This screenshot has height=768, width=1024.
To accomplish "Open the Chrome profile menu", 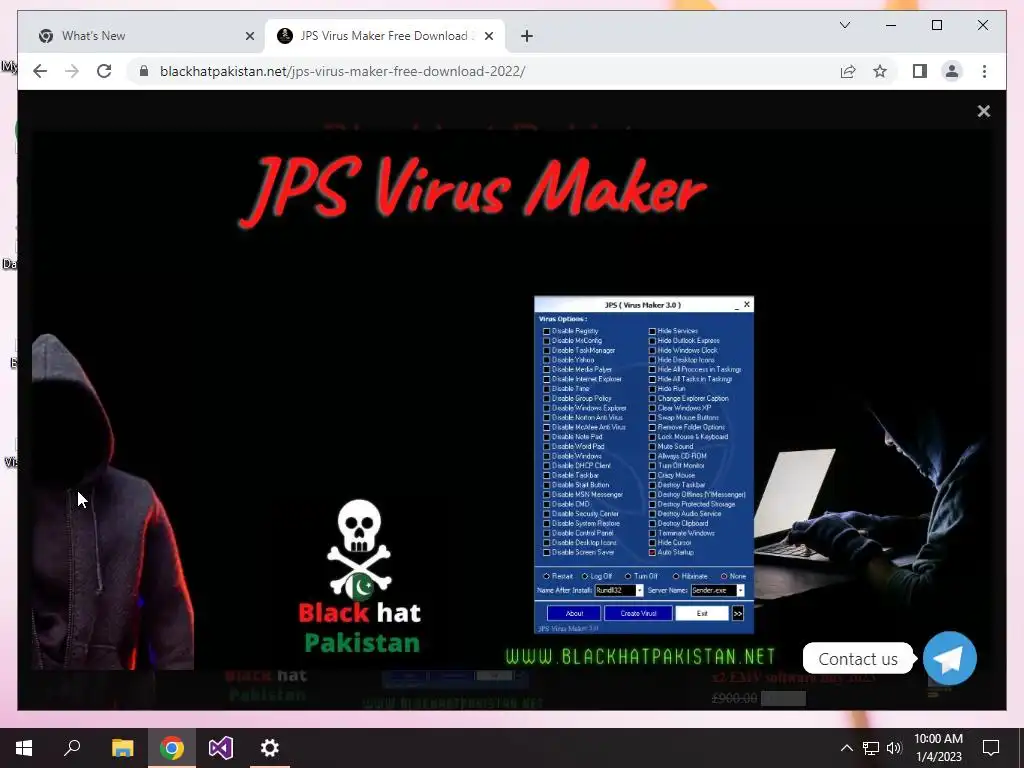I will (x=952, y=71).
